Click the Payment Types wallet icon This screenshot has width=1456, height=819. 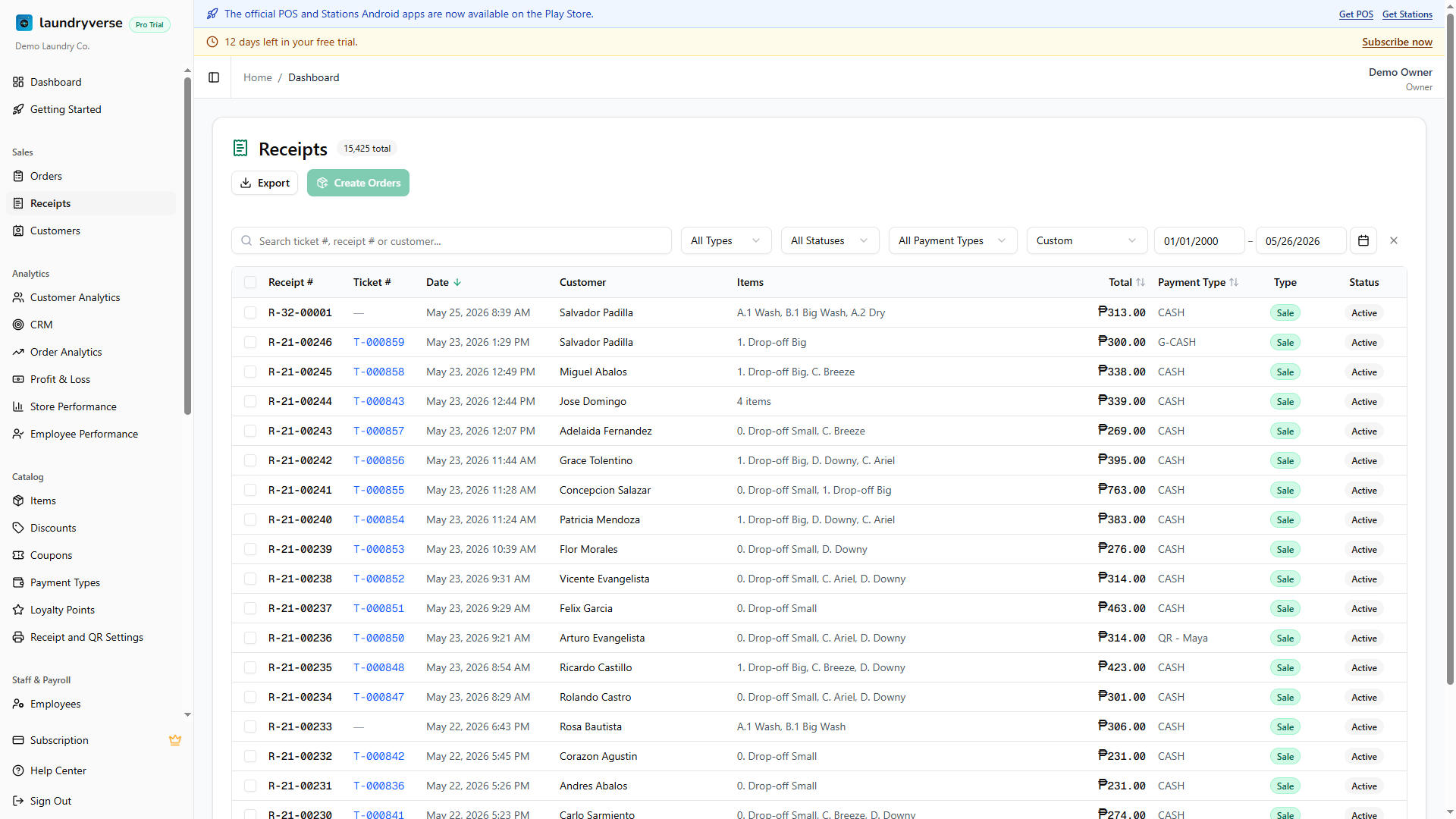[18, 582]
